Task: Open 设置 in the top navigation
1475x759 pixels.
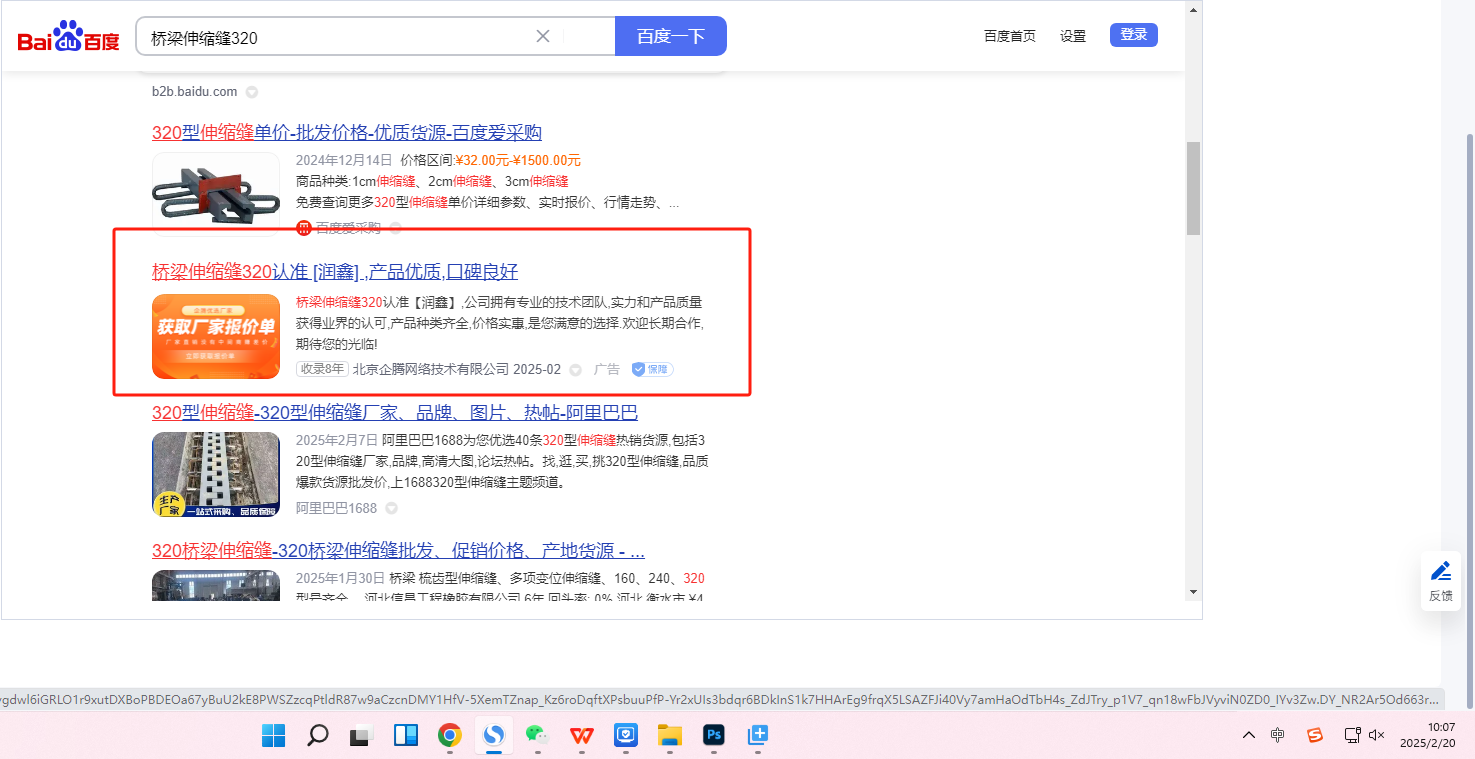Action: [1073, 36]
